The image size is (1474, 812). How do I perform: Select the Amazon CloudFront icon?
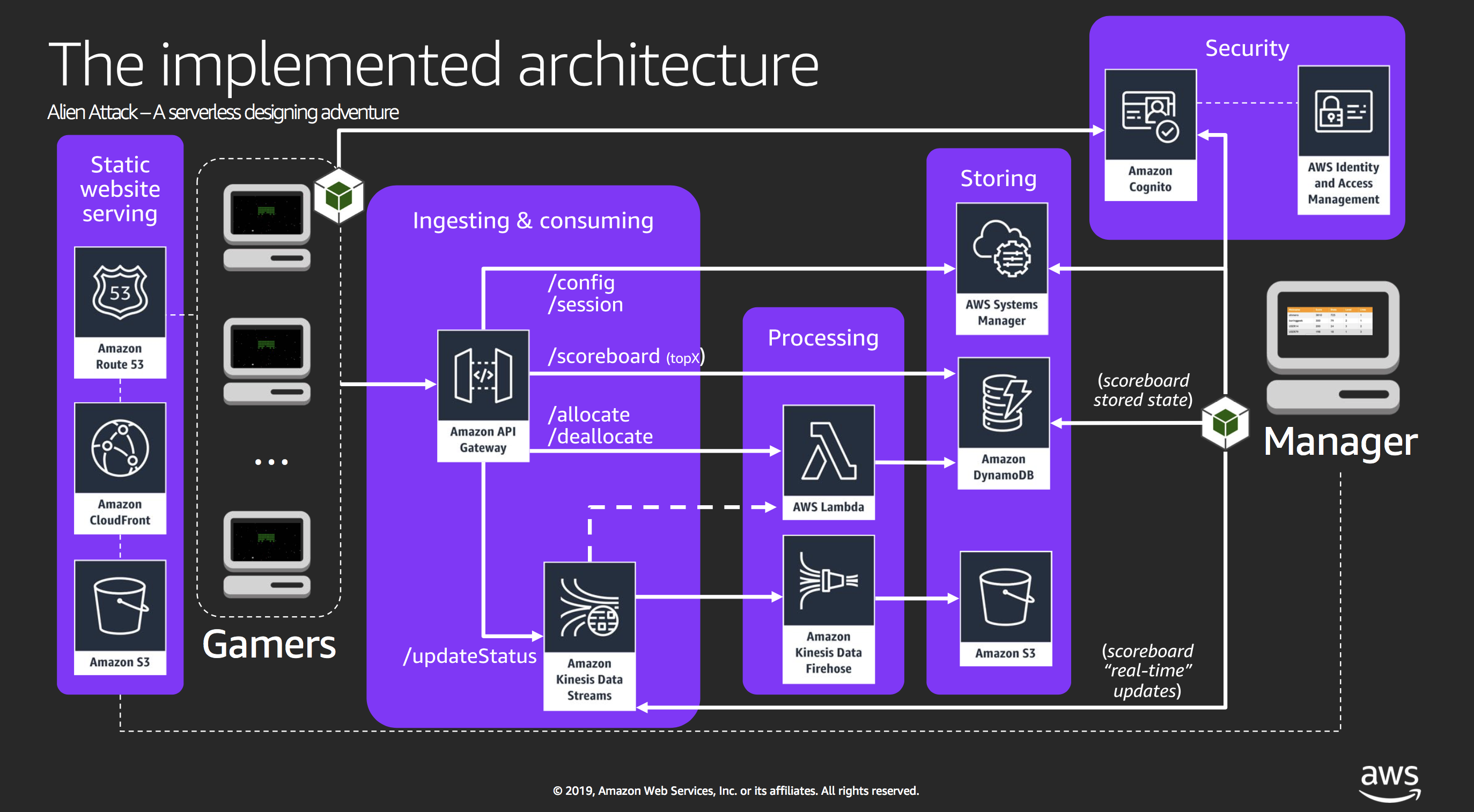[x=120, y=448]
